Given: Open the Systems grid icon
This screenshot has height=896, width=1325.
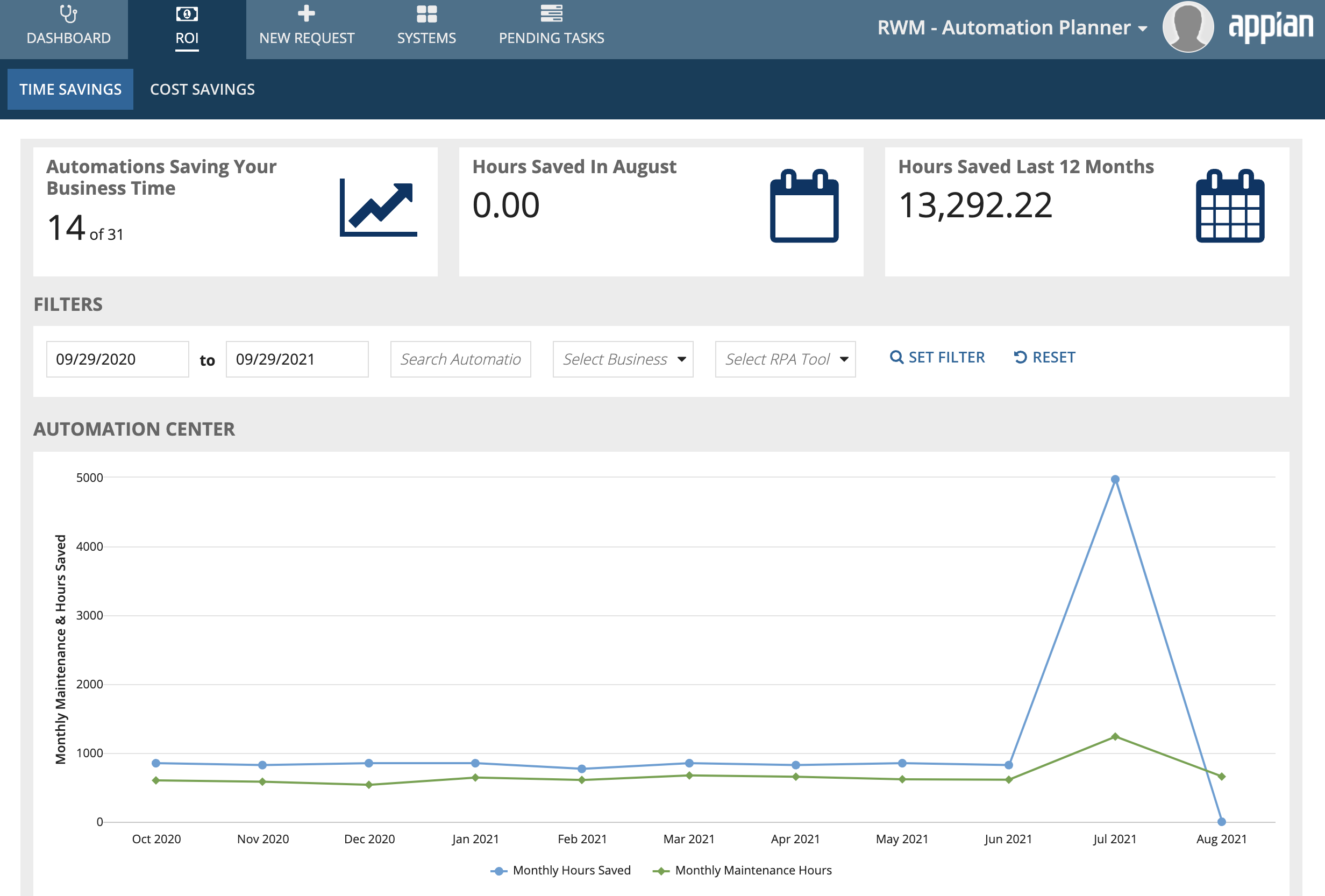Looking at the screenshot, I should point(426,13).
